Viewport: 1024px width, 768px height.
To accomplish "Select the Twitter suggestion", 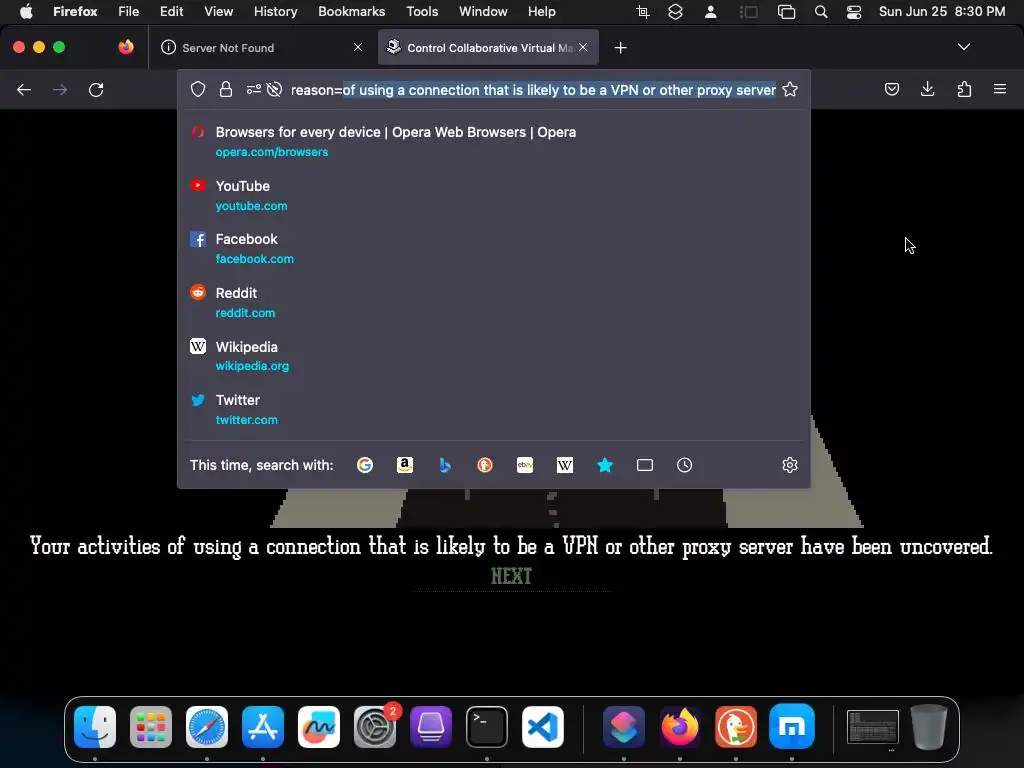I will (494, 409).
